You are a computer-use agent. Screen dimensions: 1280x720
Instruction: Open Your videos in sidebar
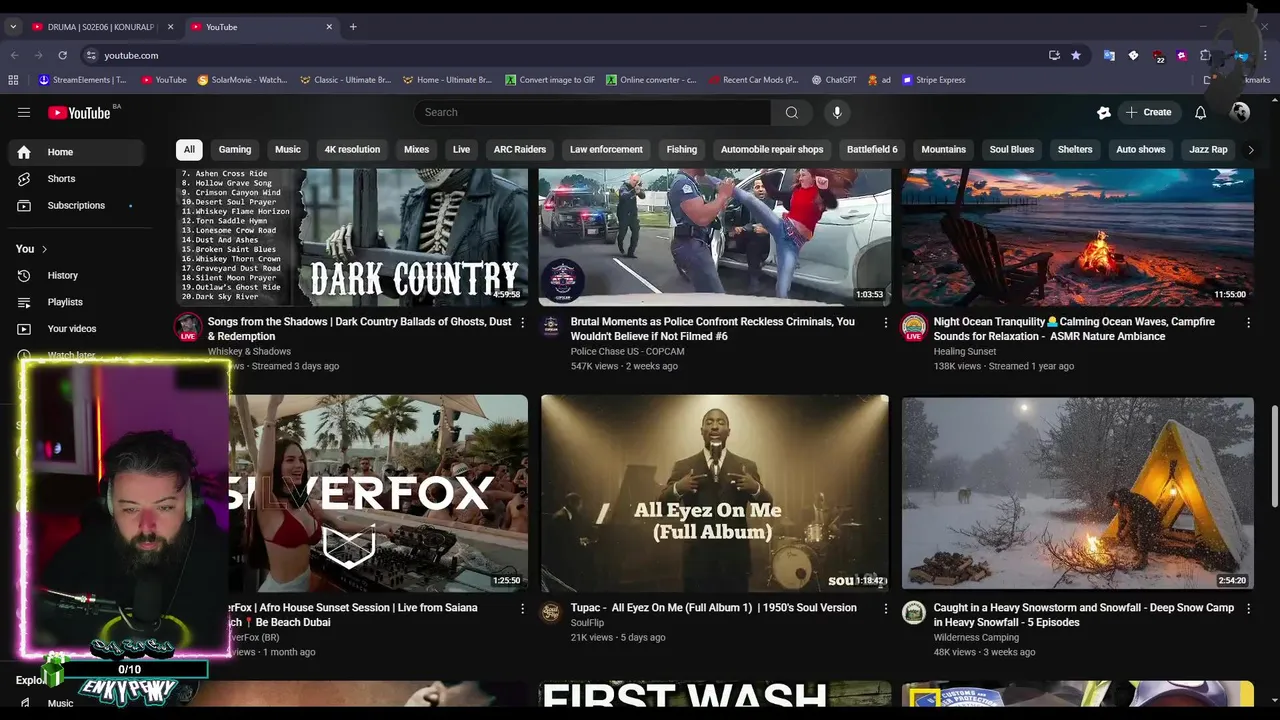(76, 329)
